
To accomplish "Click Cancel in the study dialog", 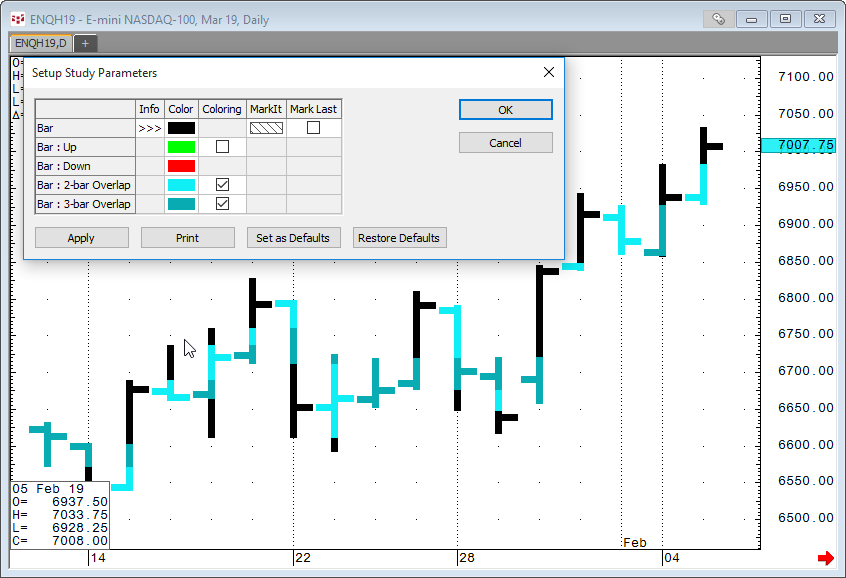I will 505,143.
